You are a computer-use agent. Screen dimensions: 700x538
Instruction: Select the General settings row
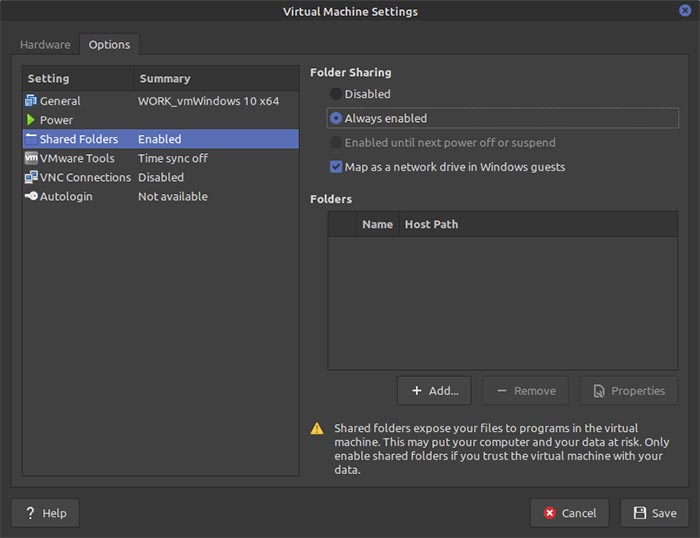tap(161, 101)
